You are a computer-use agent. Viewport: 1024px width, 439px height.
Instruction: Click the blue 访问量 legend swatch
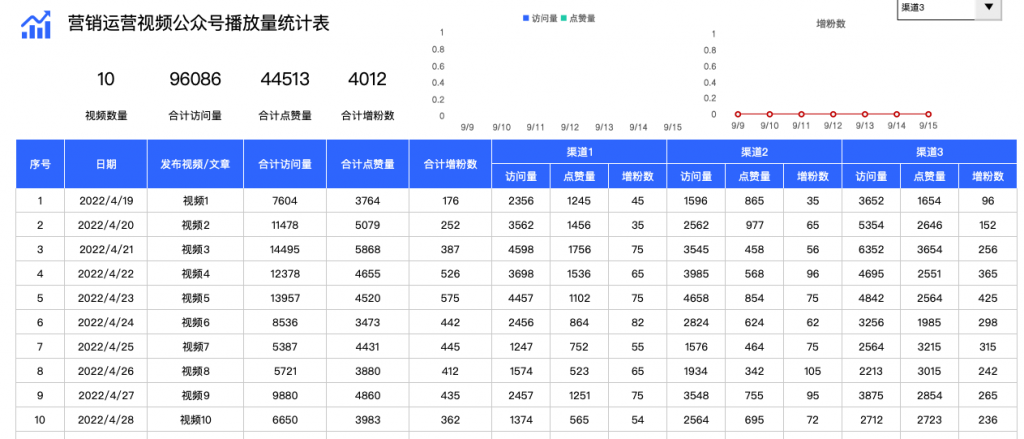(526, 19)
